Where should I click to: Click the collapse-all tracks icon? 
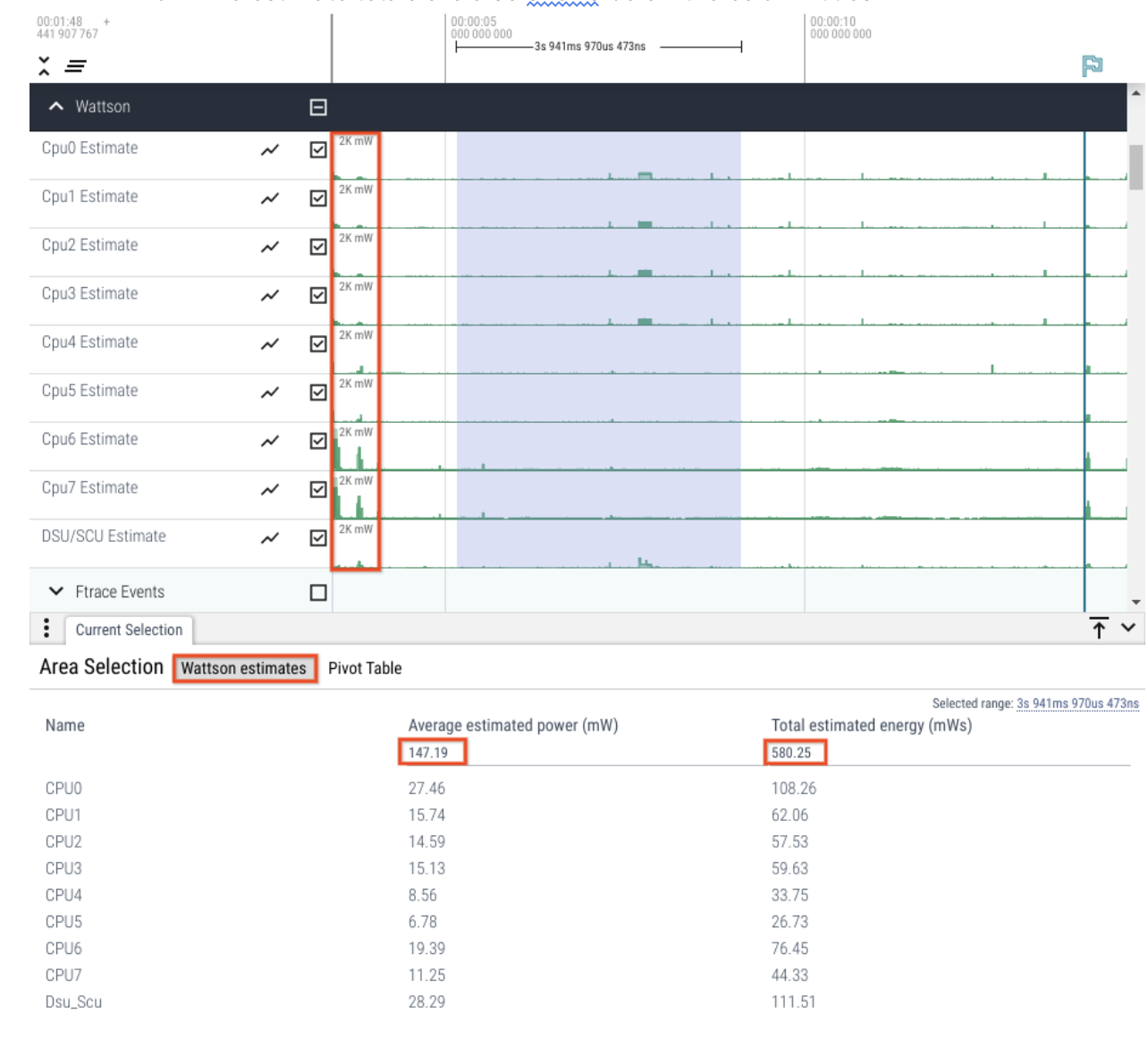tap(44, 65)
